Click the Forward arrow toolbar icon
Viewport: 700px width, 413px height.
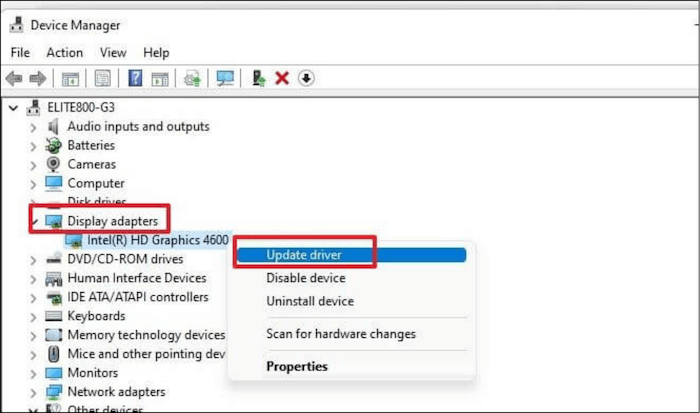(38, 79)
